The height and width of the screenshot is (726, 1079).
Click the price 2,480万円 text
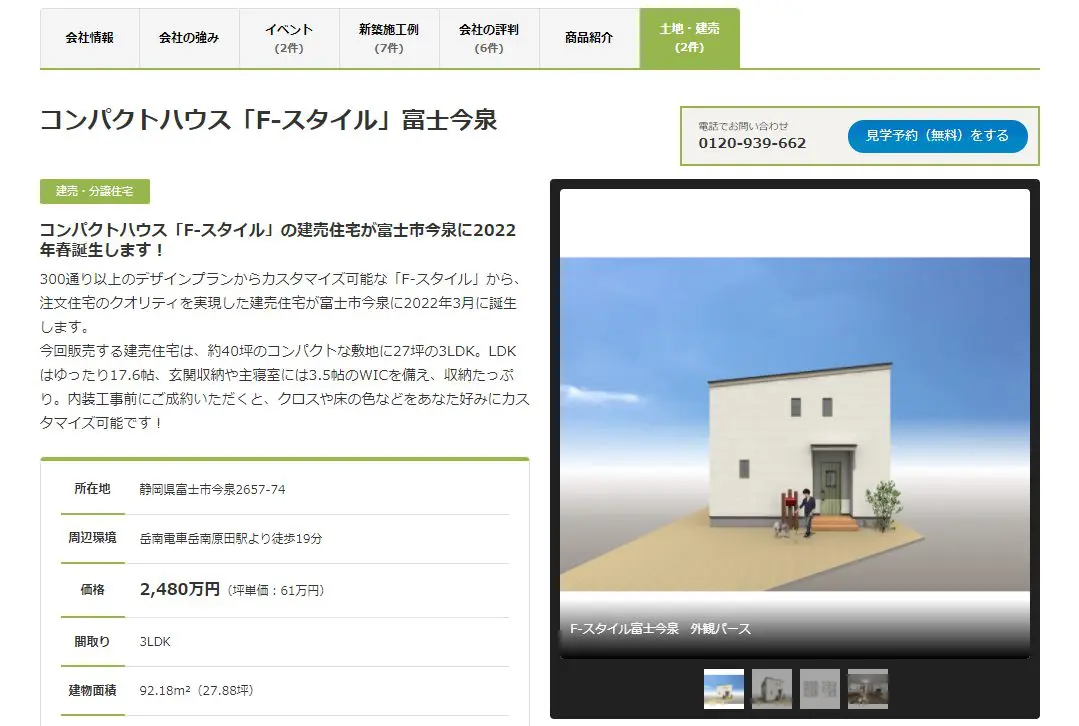(180, 590)
